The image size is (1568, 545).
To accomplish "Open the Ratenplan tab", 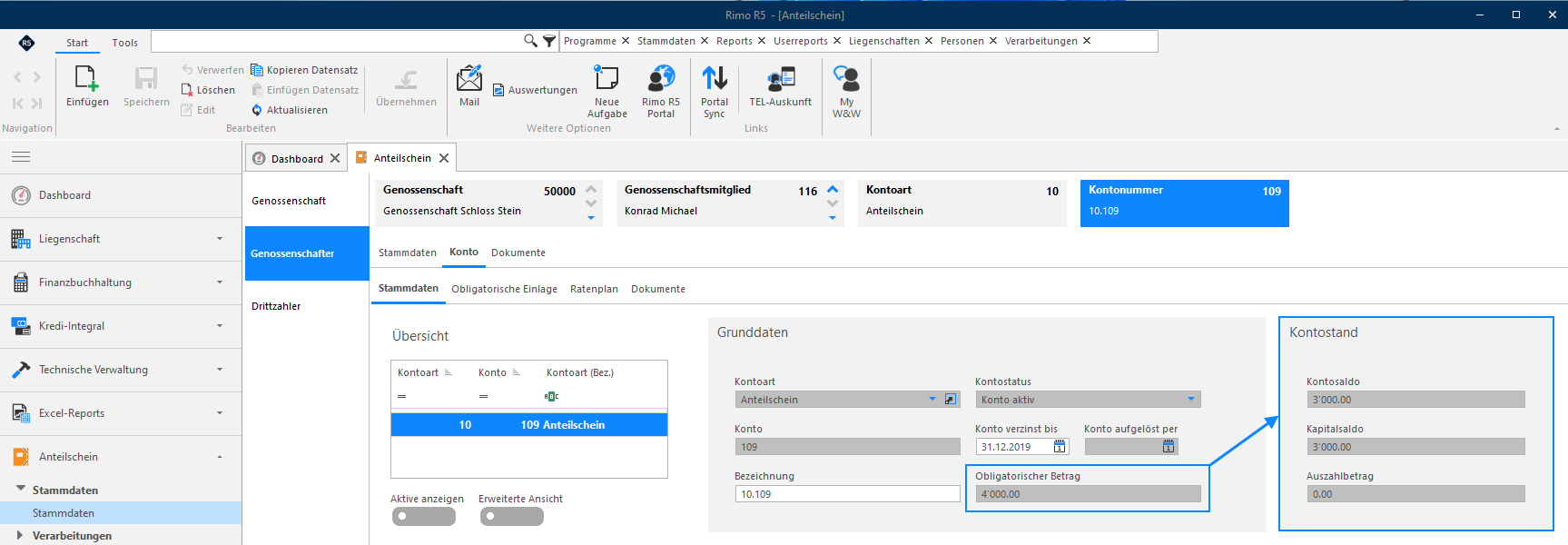I will [594, 289].
